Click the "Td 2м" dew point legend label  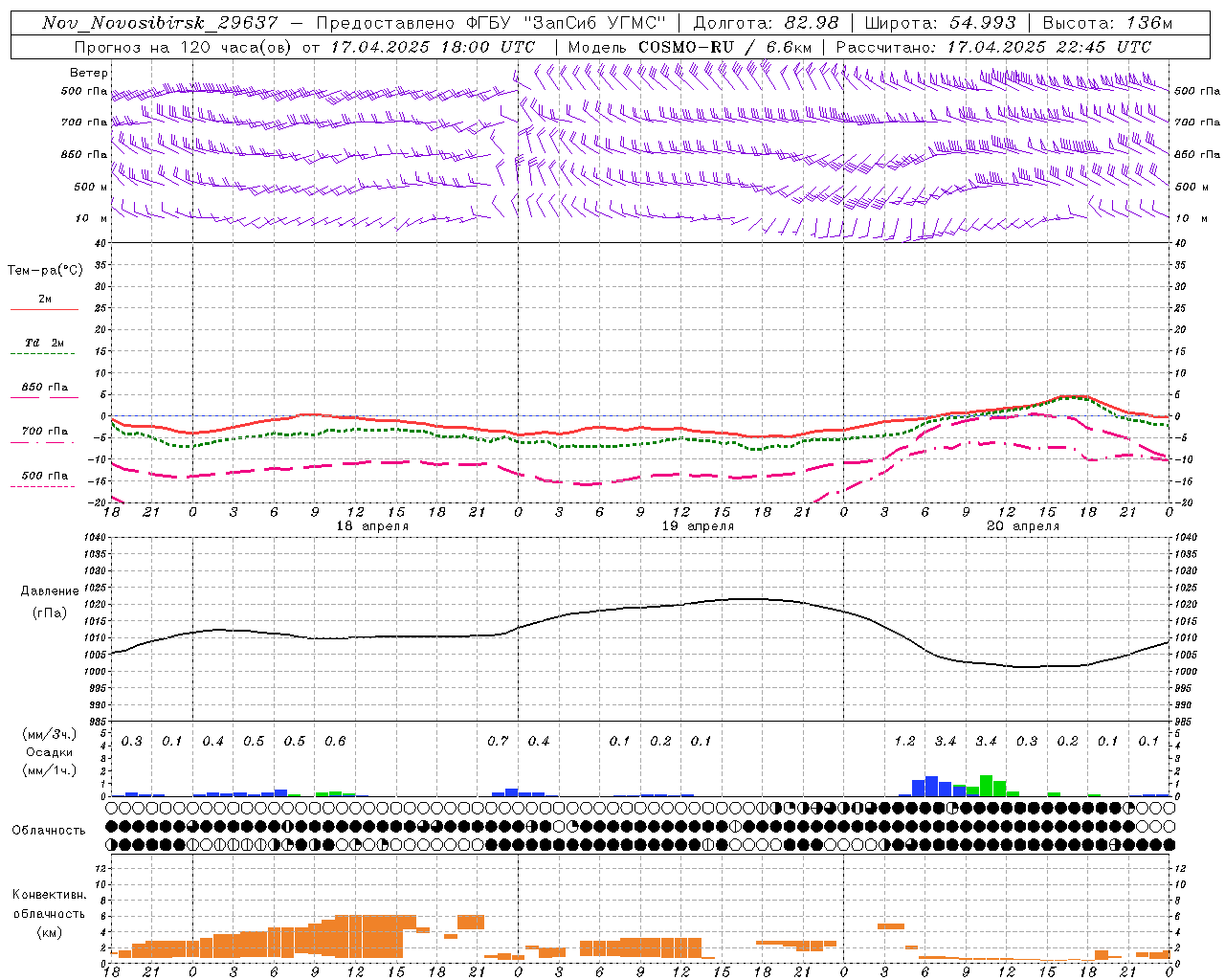45,343
